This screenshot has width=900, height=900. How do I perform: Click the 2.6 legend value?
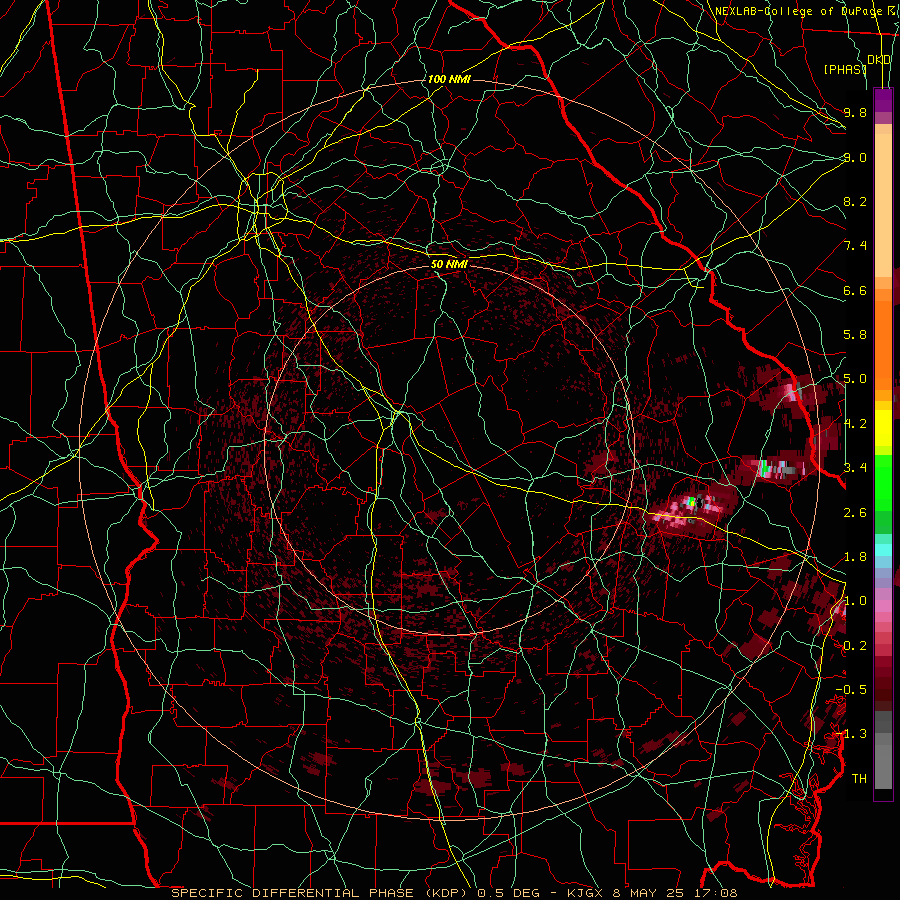pyautogui.click(x=855, y=513)
